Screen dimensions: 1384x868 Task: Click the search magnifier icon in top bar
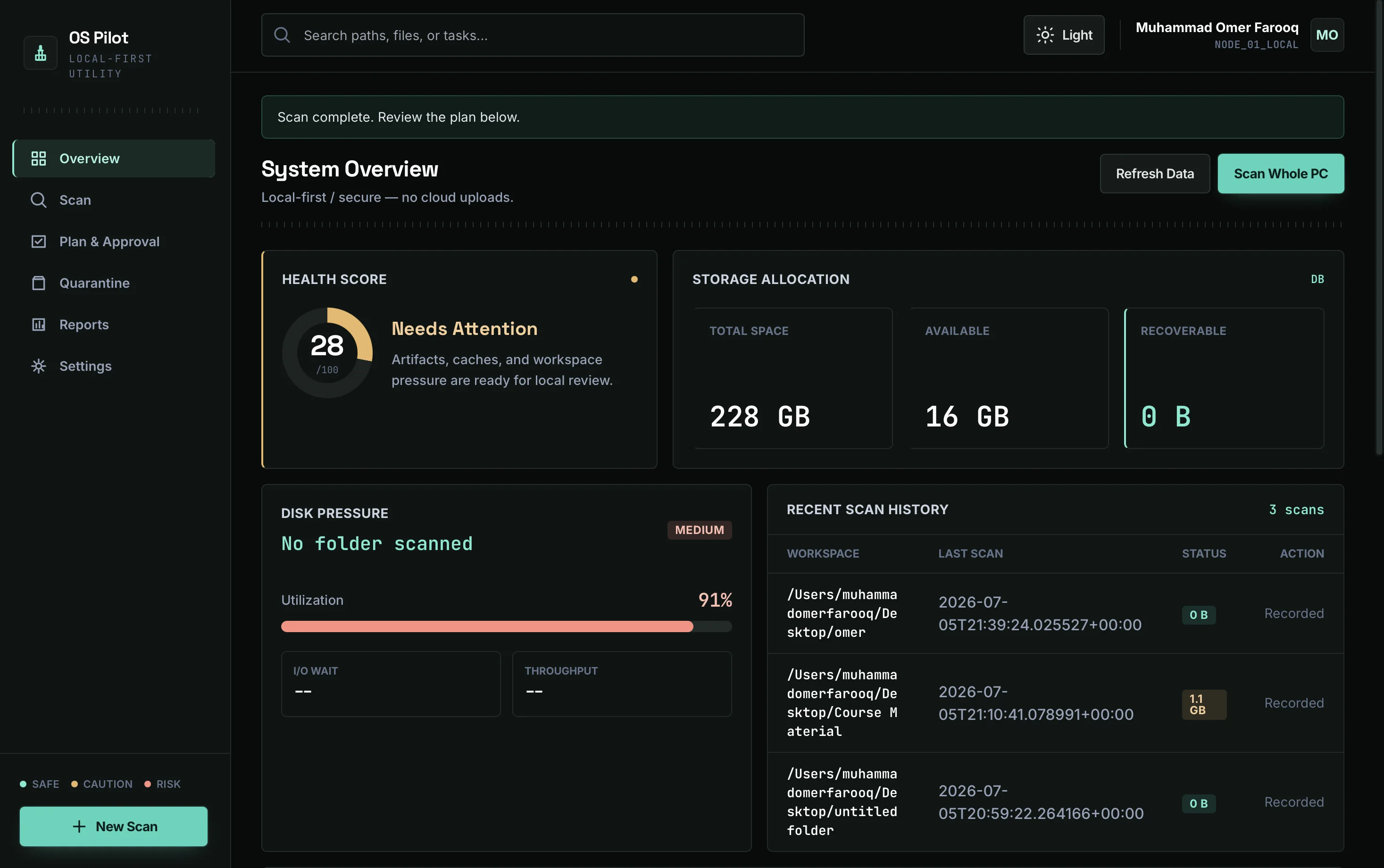(282, 35)
